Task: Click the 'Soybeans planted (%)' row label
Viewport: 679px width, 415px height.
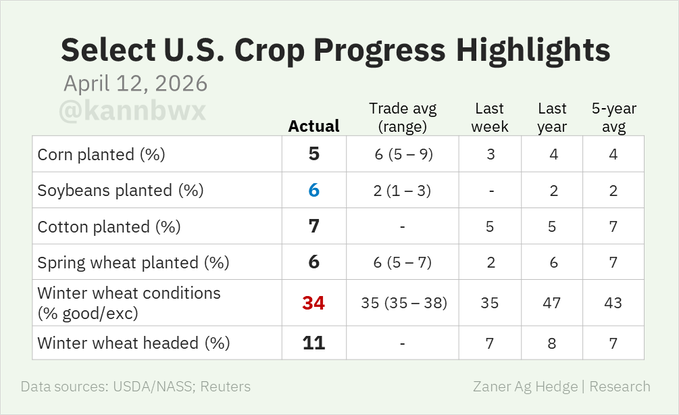Action: click(117, 190)
